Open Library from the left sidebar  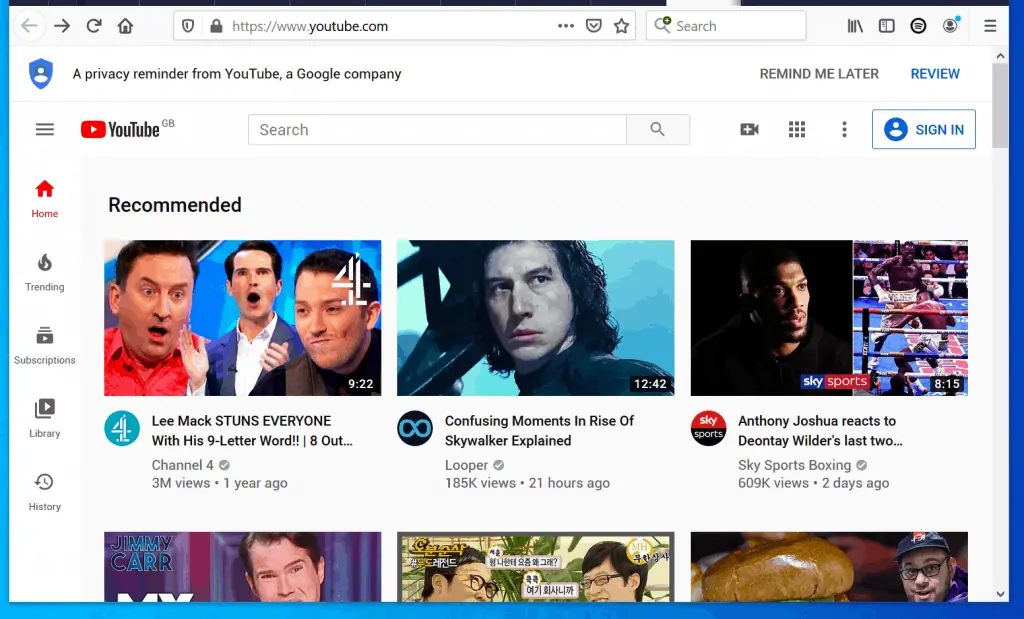click(x=45, y=418)
